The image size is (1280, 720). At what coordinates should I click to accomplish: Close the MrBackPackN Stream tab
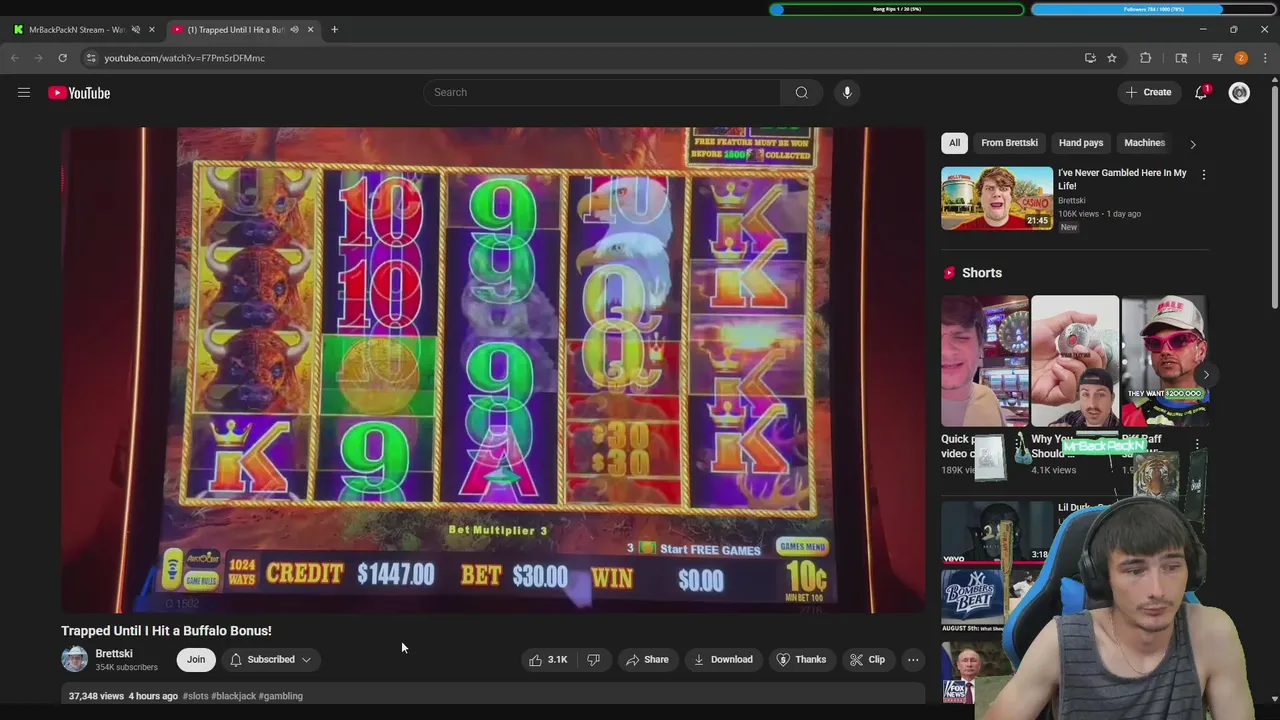coord(152,29)
